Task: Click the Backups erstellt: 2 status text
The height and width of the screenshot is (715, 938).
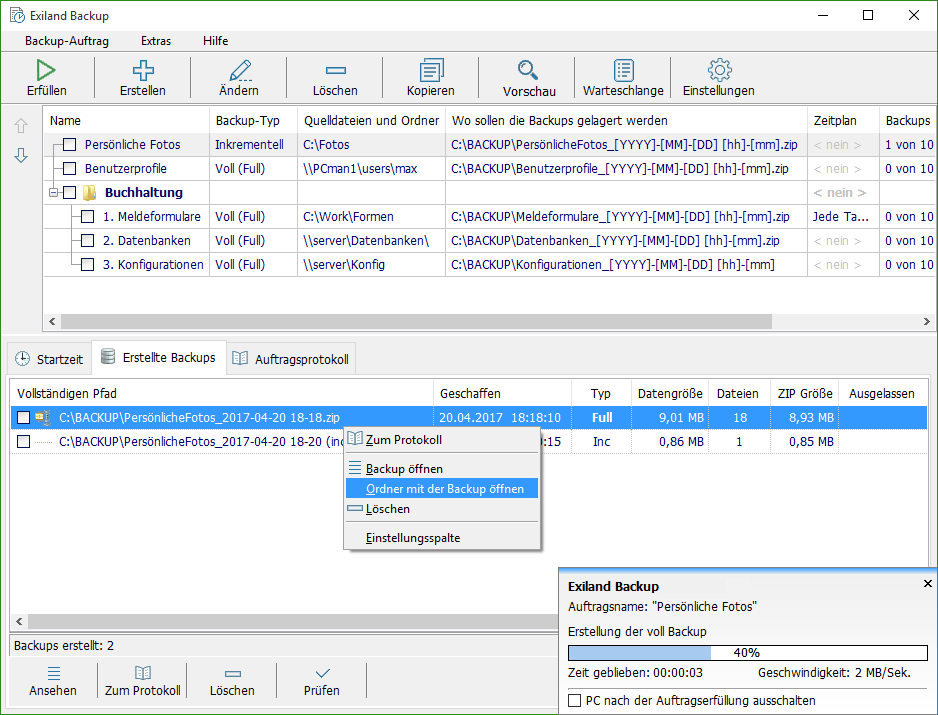Action: pyautogui.click(x=64, y=646)
